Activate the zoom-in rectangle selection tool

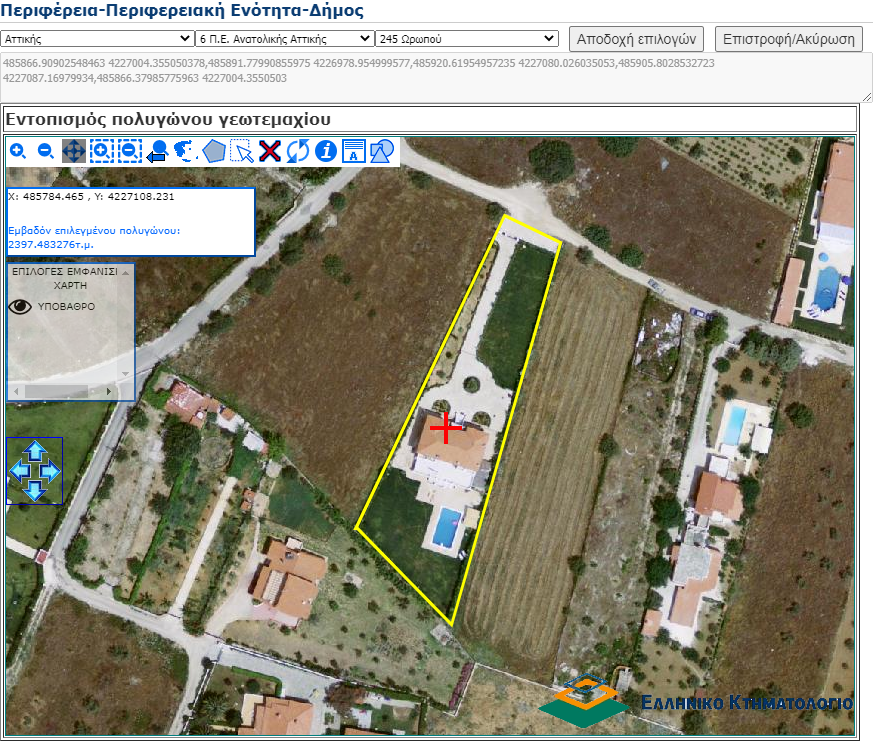click(101, 151)
